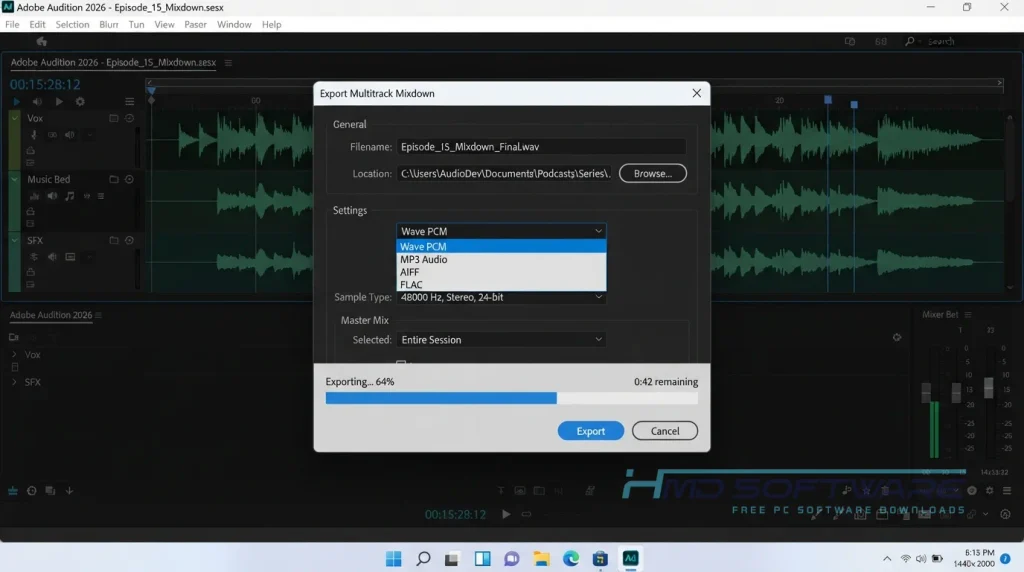
Task: Open Microsoft Edge from the taskbar
Action: 571,558
